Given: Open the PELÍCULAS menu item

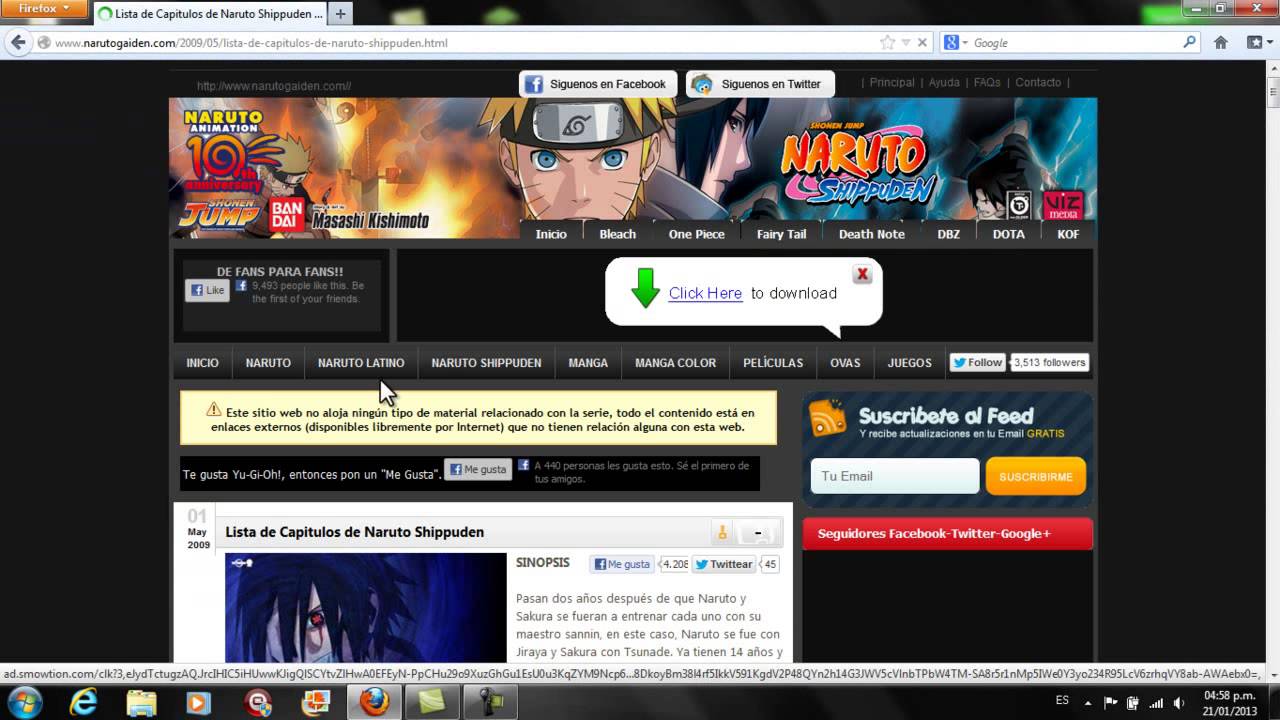Looking at the screenshot, I should [x=773, y=363].
